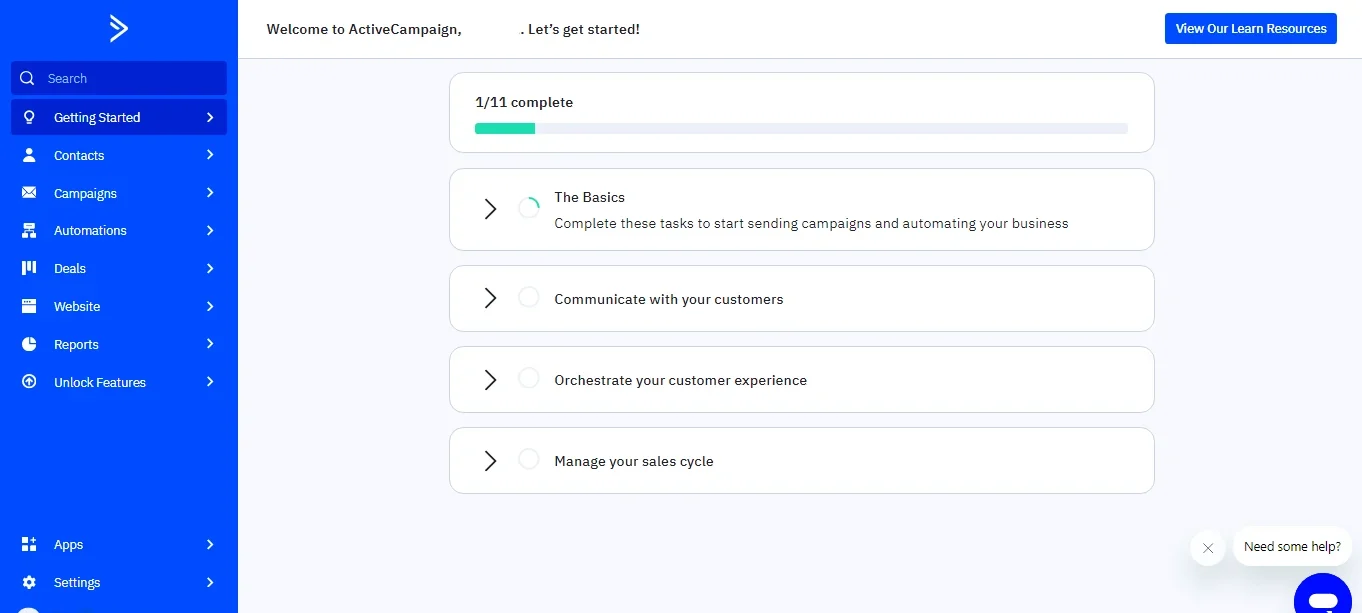
Task: Click View Our Learn Resources button
Action: (x=1251, y=28)
